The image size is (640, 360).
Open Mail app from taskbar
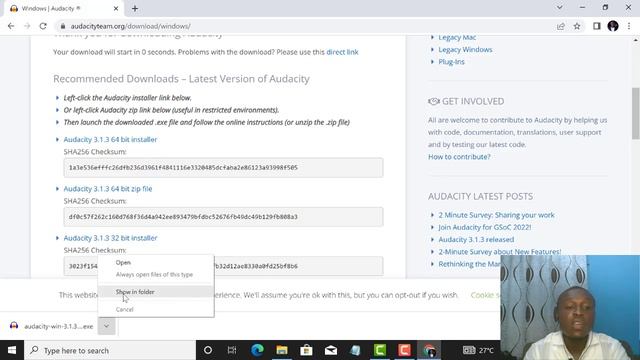click(x=331, y=350)
